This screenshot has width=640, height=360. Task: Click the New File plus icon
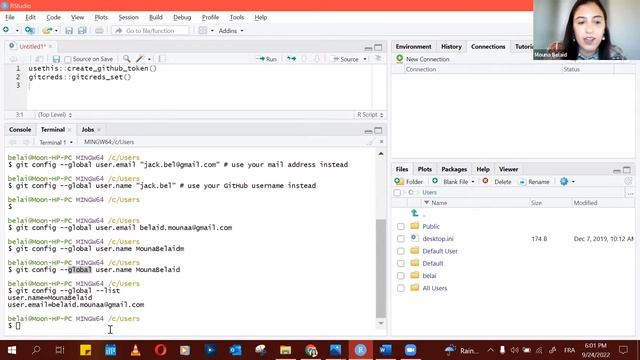pyautogui.click(x=6, y=30)
